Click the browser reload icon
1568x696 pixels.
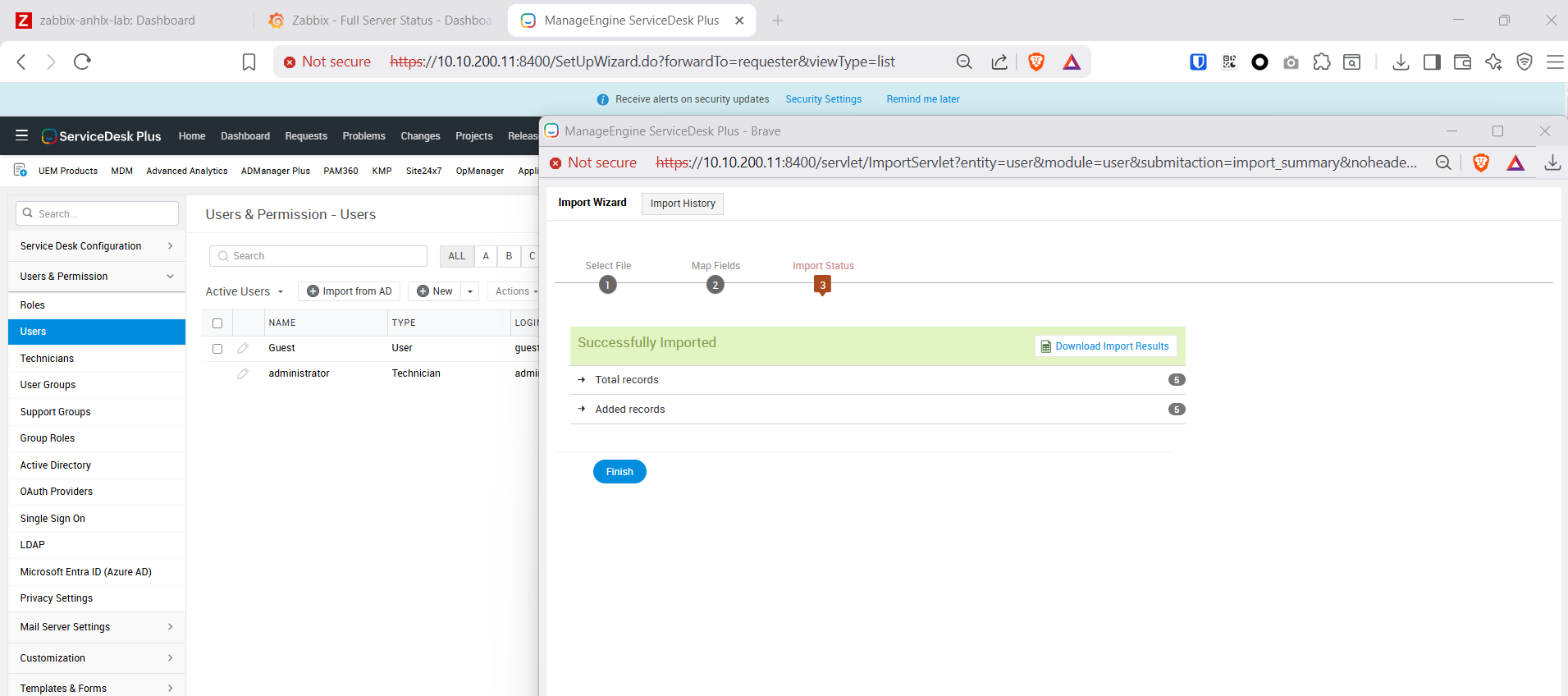coord(82,62)
